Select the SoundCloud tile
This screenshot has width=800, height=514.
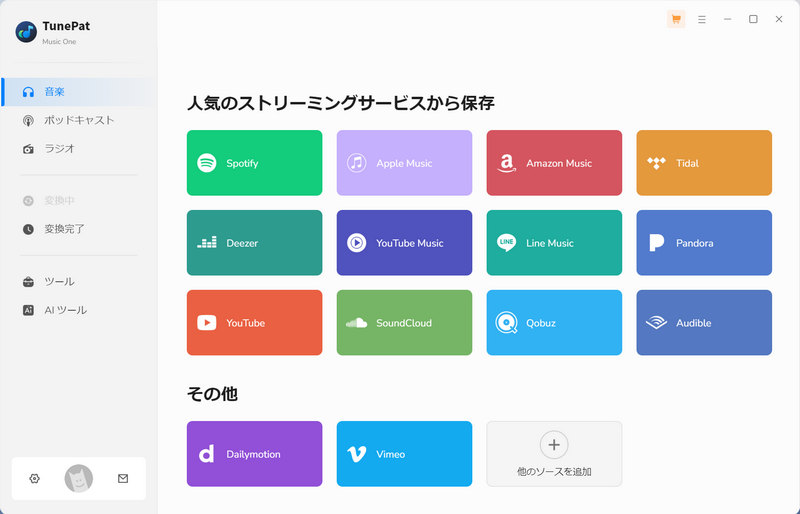pos(404,323)
